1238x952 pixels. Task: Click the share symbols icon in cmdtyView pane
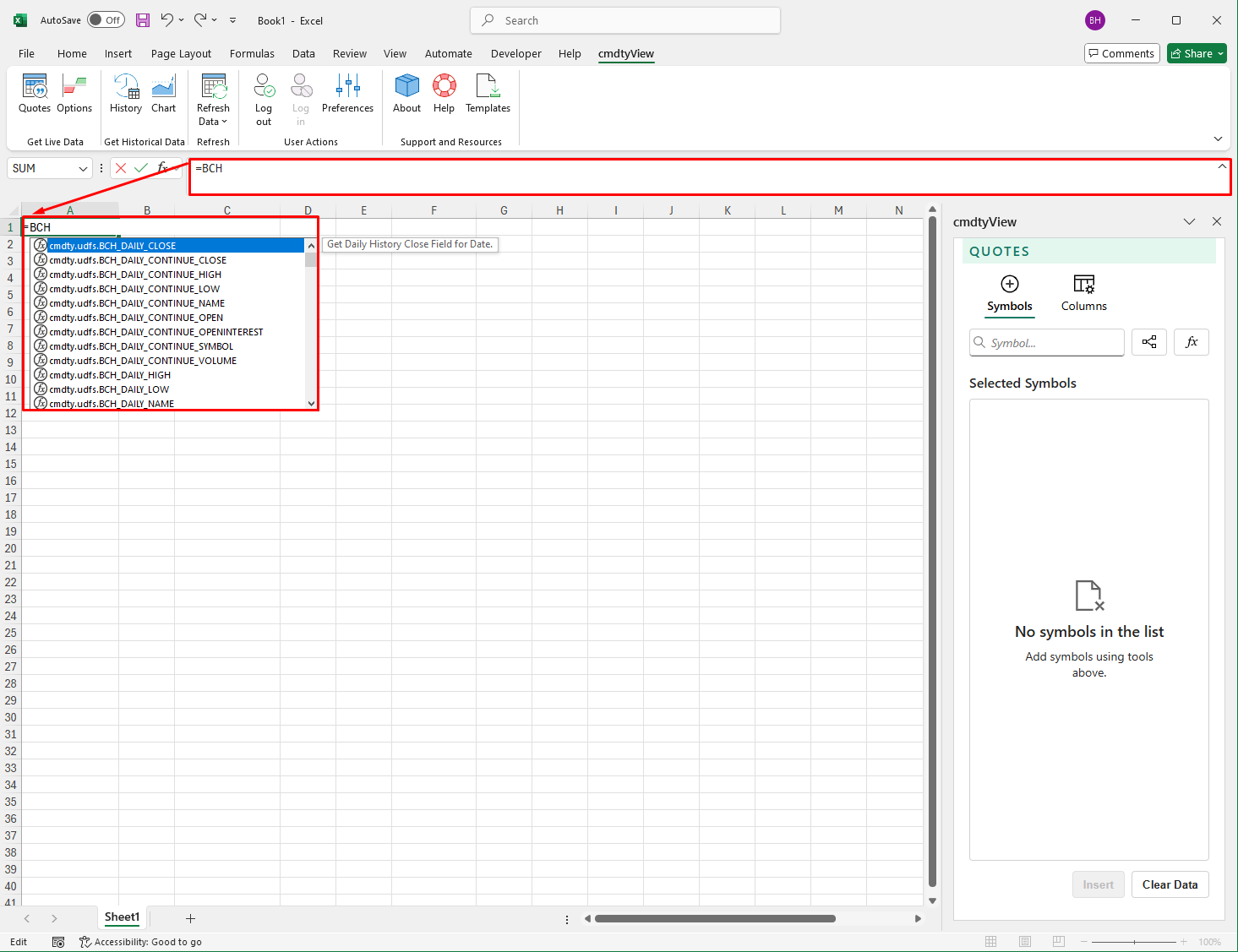tap(1148, 342)
